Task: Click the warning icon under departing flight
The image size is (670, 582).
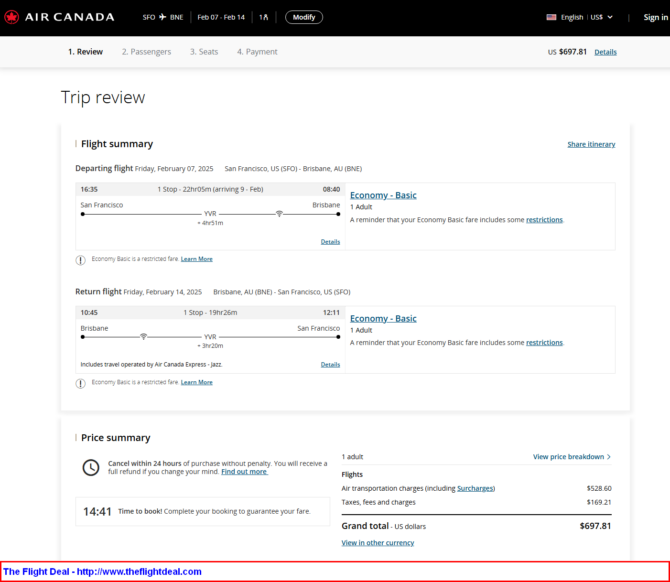Action: pyautogui.click(x=80, y=260)
